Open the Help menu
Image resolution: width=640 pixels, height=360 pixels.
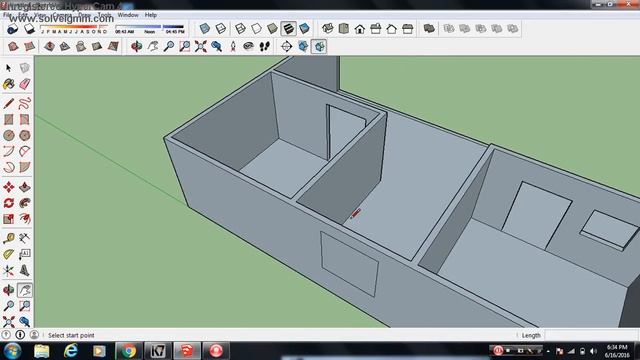tap(151, 15)
